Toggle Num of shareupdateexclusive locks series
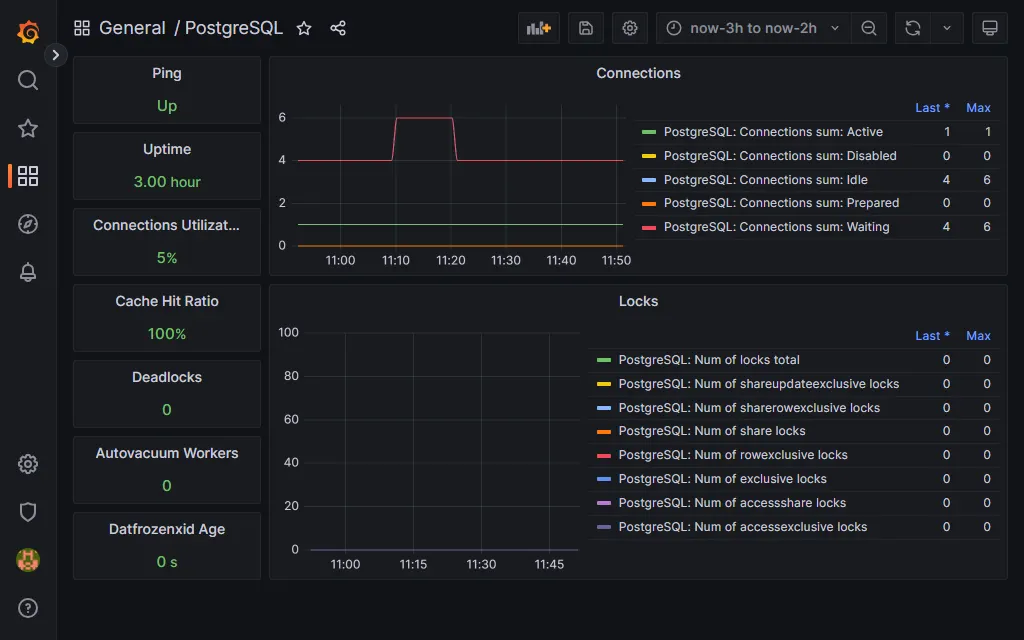The image size is (1024, 640). tap(758, 384)
